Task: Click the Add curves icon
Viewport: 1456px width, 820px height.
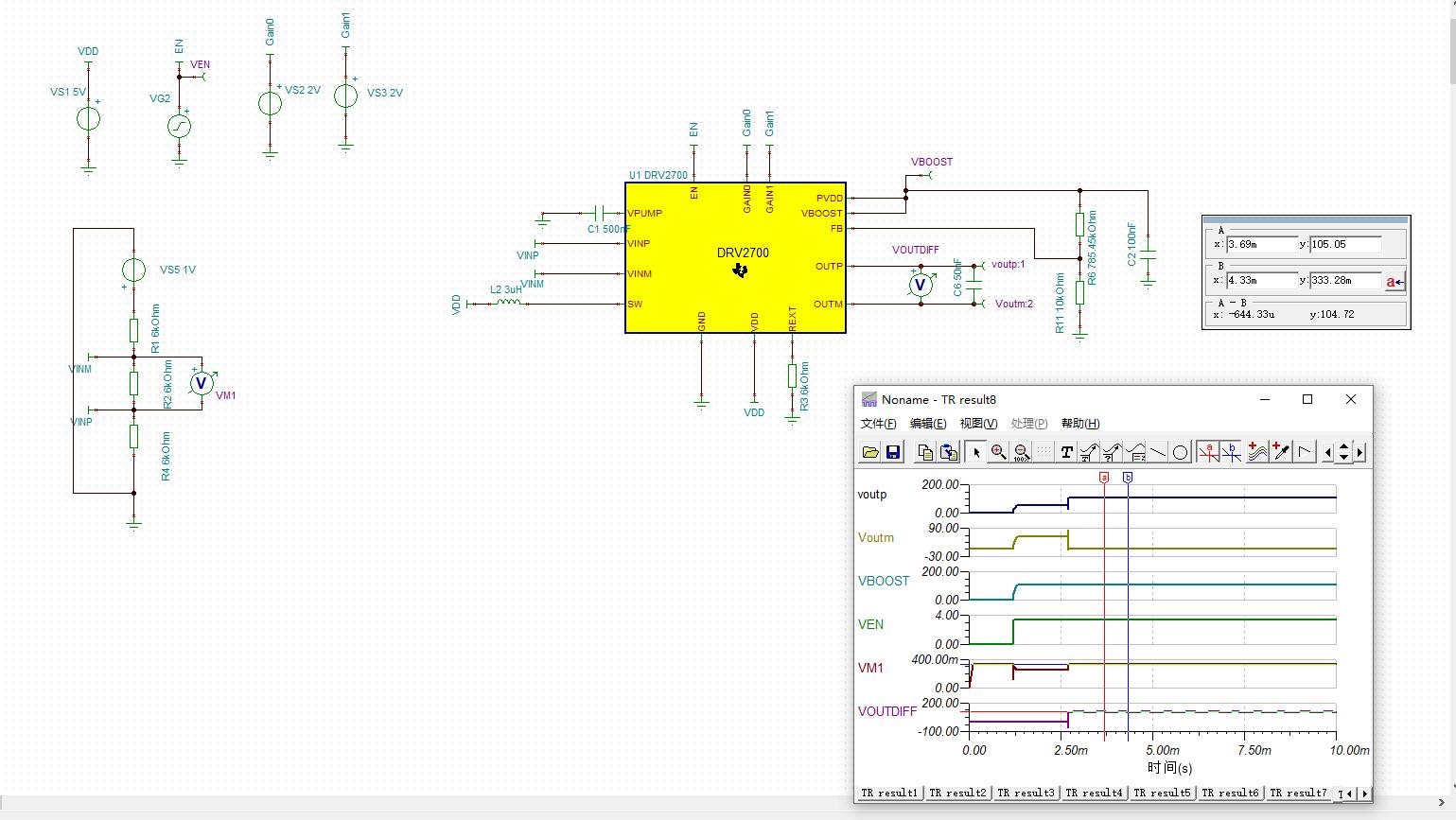Action: pyautogui.click(x=1257, y=452)
